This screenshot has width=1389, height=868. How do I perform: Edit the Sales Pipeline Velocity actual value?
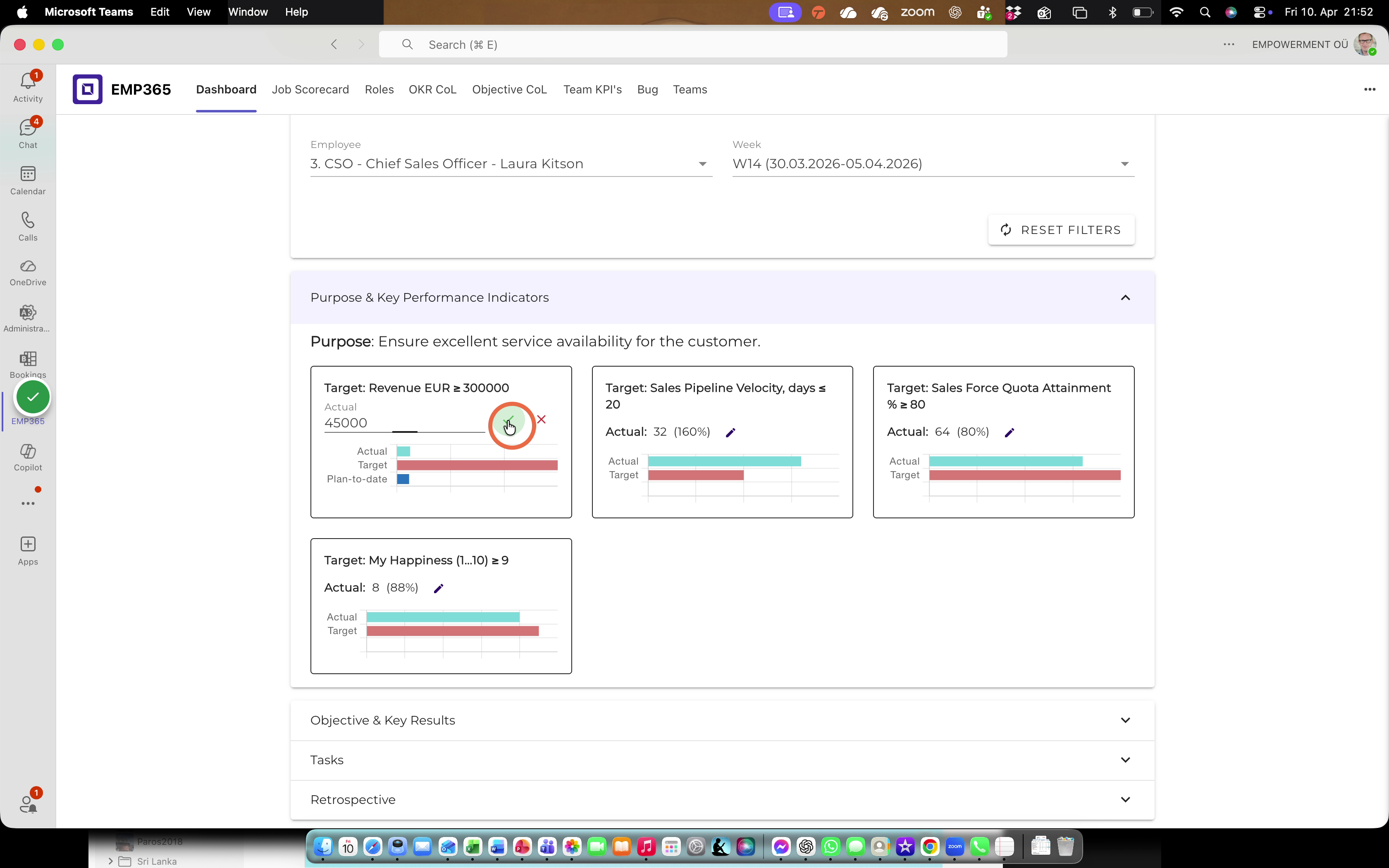click(730, 432)
